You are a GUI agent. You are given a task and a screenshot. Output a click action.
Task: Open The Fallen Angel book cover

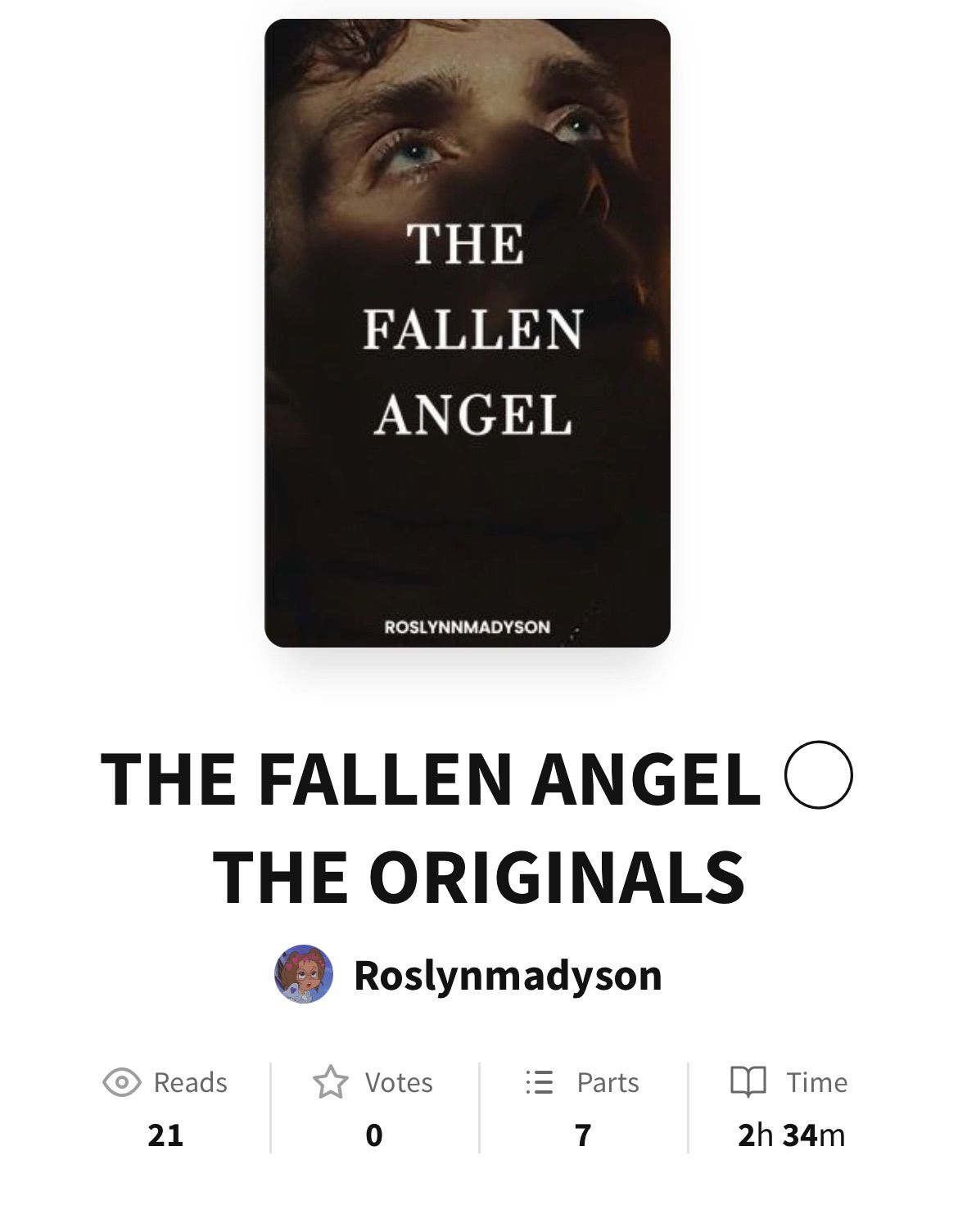click(468, 333)
